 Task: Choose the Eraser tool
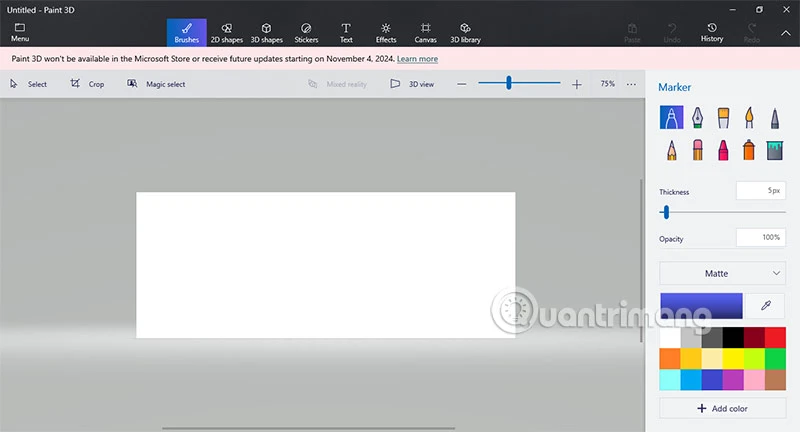tap(697, 150)
